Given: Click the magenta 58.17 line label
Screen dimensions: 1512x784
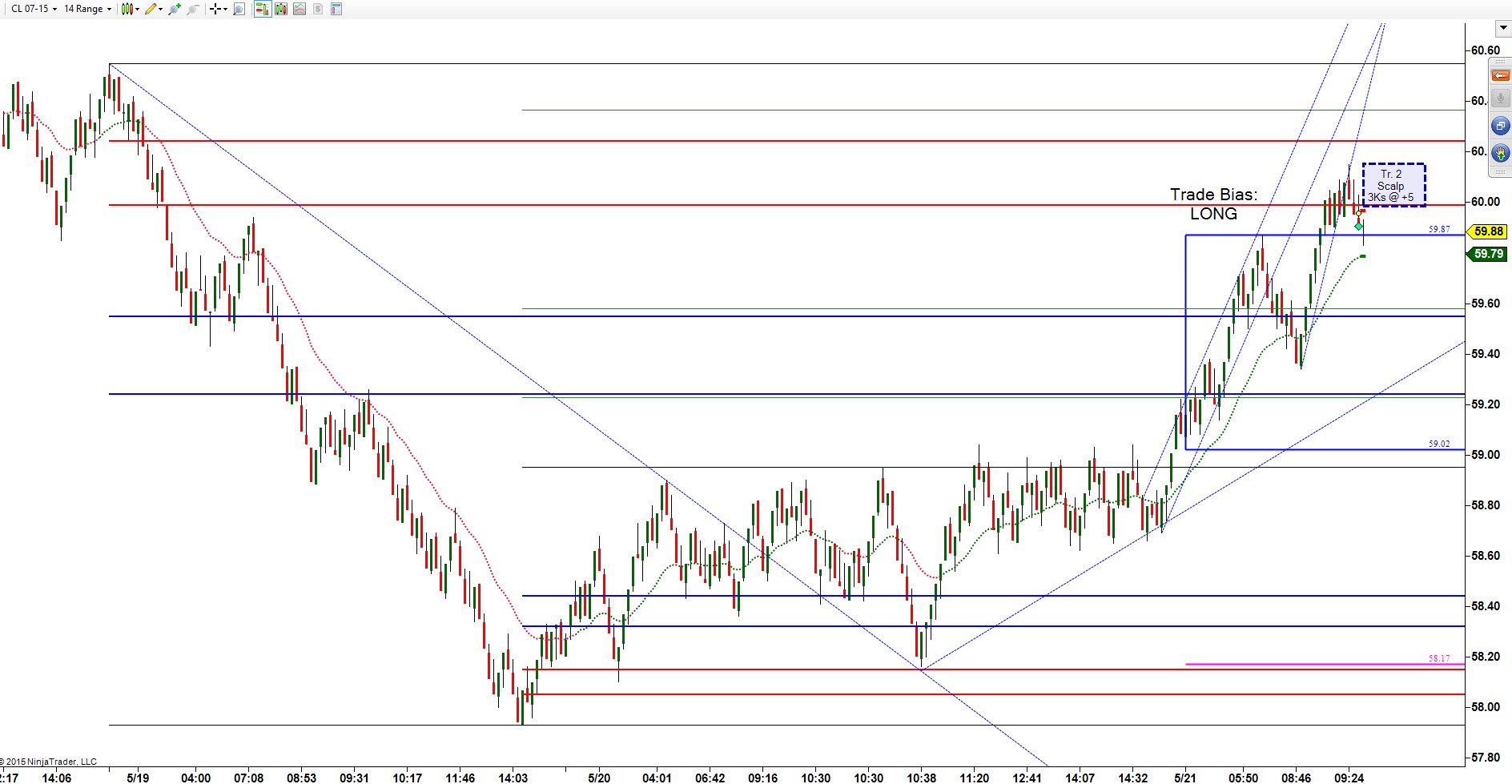Looking at the screenshot, I should (1439, 658).
